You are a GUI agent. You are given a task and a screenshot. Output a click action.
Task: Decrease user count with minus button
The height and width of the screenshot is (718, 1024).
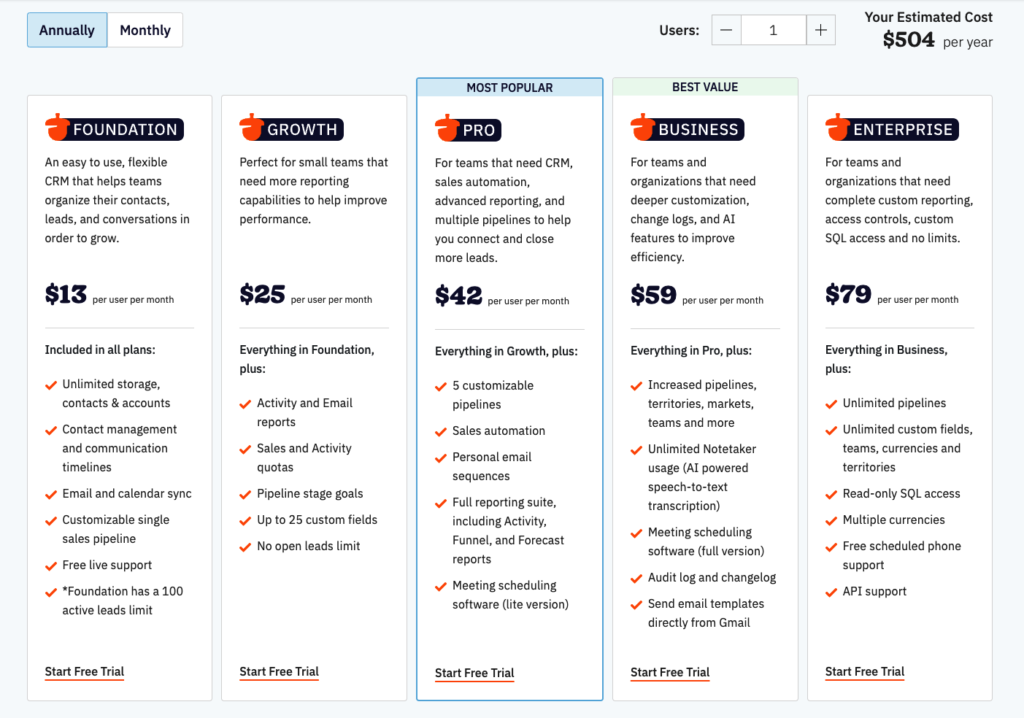click(x=726, y=30)
